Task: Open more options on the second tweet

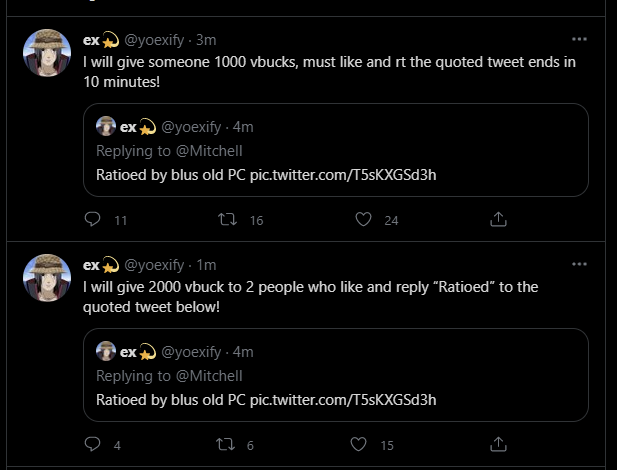Action: [x=579, y=265]
